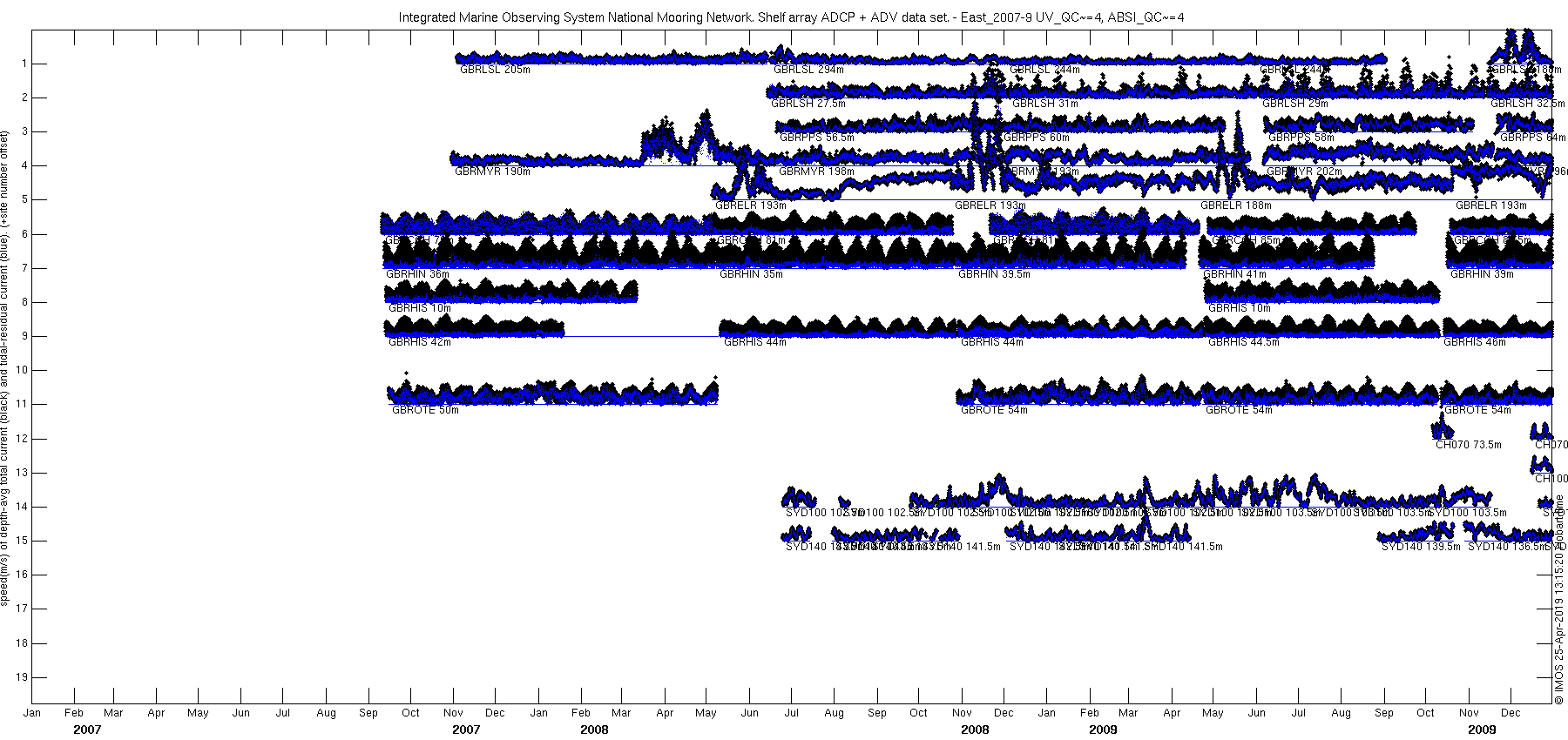Pick y-axis tick label 9
1568x740 pixels.
25,336
